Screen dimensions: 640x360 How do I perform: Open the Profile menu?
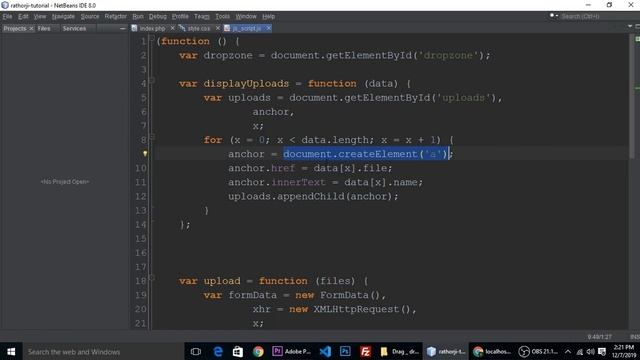tap(180, 16)
